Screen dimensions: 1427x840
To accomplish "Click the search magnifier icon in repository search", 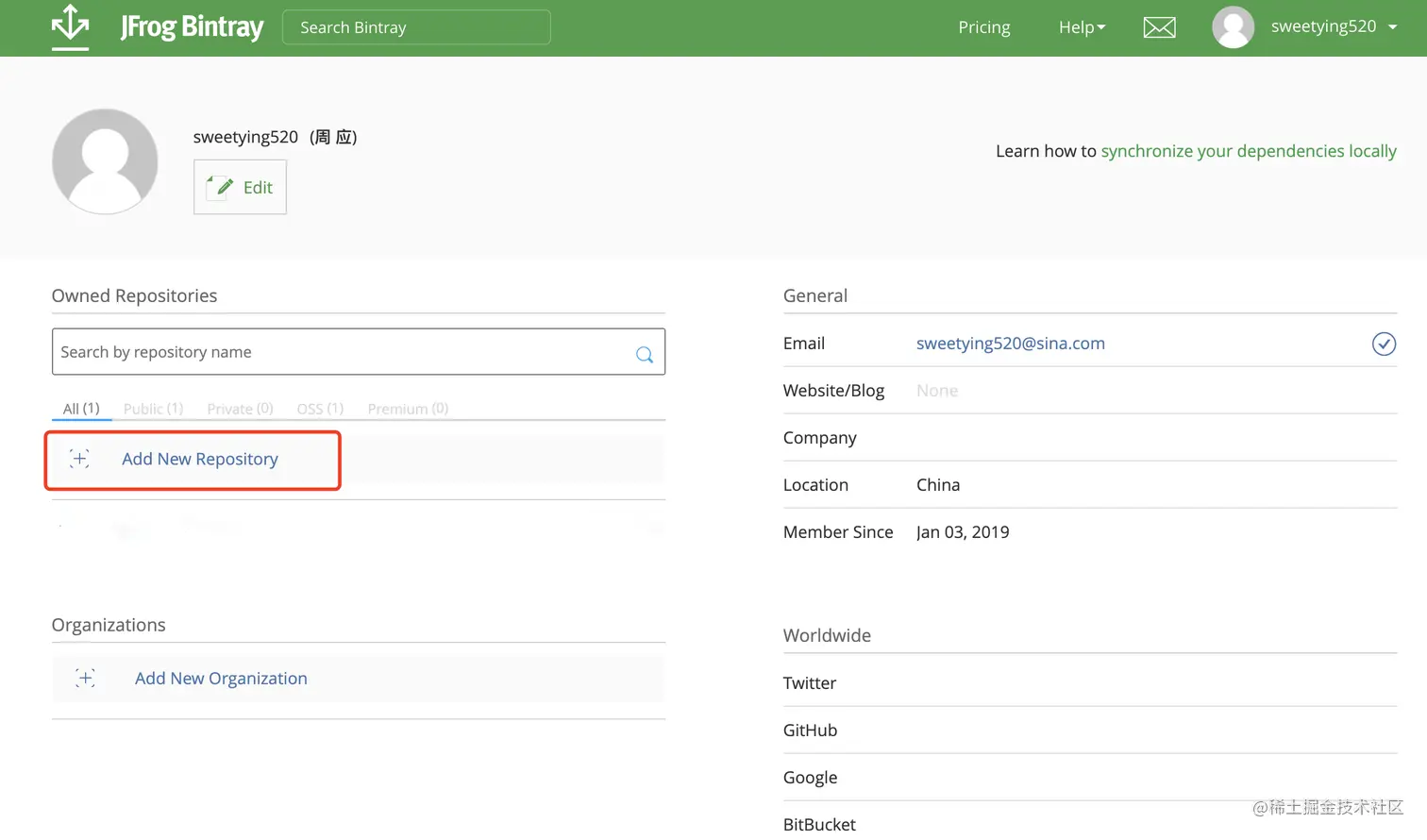I will tap(645, 355).
